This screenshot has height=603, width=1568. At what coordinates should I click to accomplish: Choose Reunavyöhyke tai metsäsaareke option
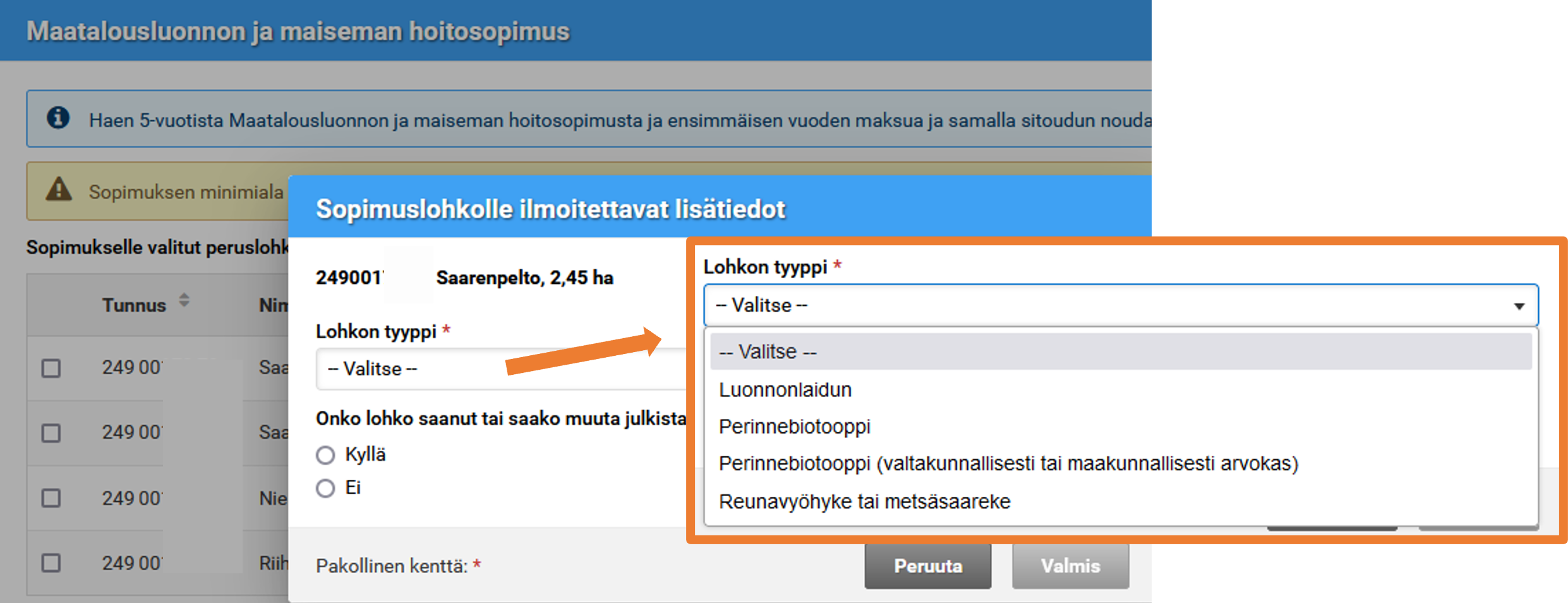pyautogui.click(x=865, y=501)
